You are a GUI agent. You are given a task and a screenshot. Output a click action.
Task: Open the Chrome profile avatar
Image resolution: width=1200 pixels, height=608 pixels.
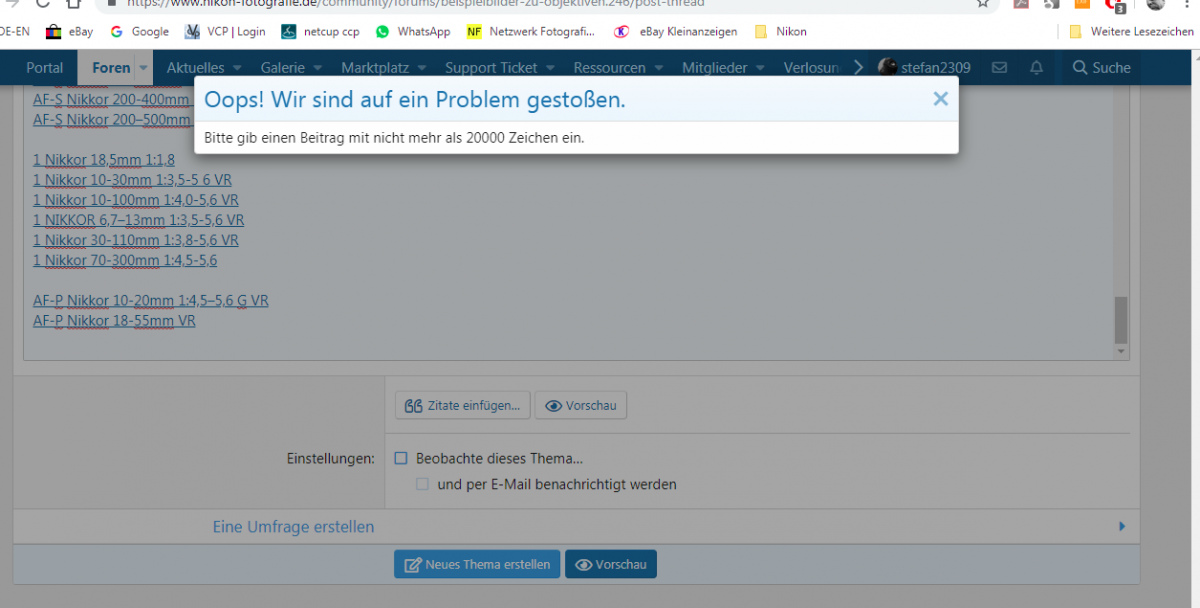point(1156,4)
